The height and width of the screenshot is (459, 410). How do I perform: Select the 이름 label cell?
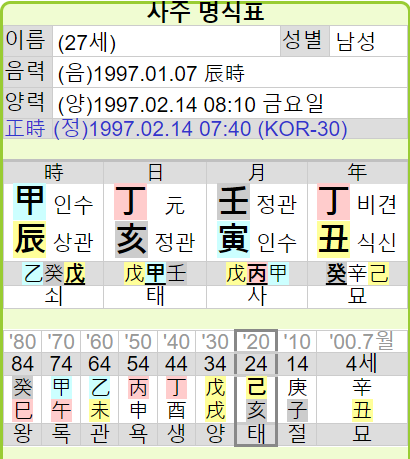pyautogui.click(x=28, y=41)
